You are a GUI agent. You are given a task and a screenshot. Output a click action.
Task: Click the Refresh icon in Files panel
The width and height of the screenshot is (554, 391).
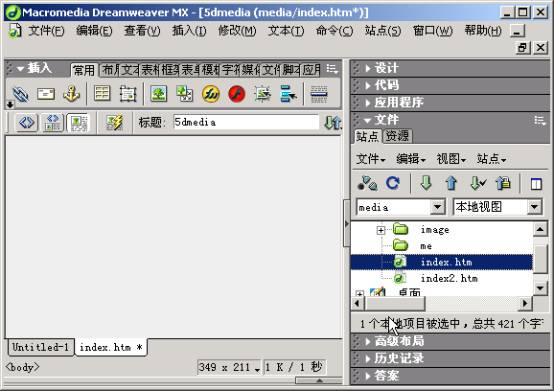coord(393,183)
